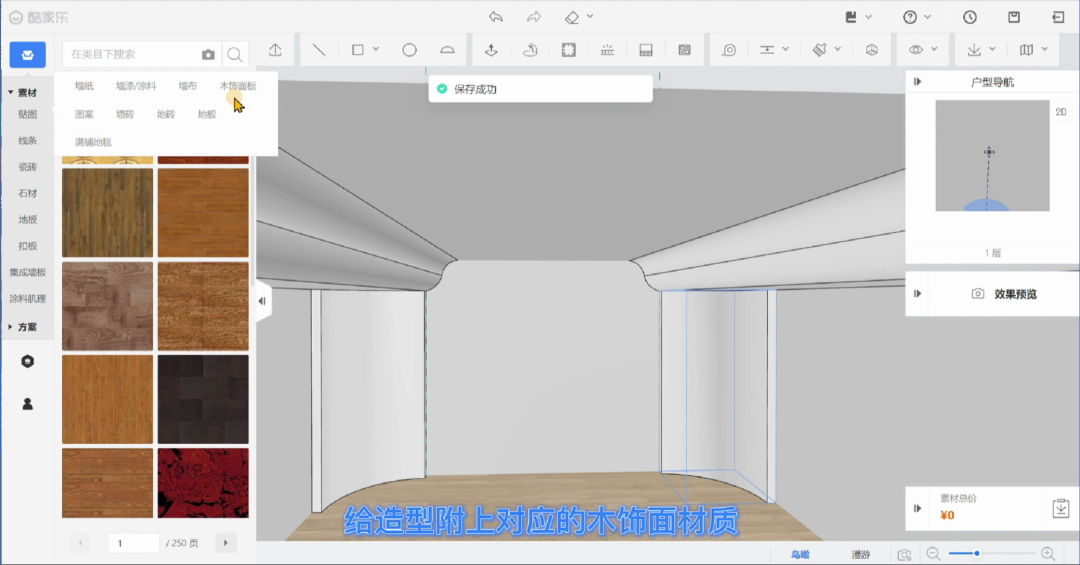Choose 墙砖 in the category popup
Image resolution: width=1080 pixels, height=565 pixels.
point(125,114)
